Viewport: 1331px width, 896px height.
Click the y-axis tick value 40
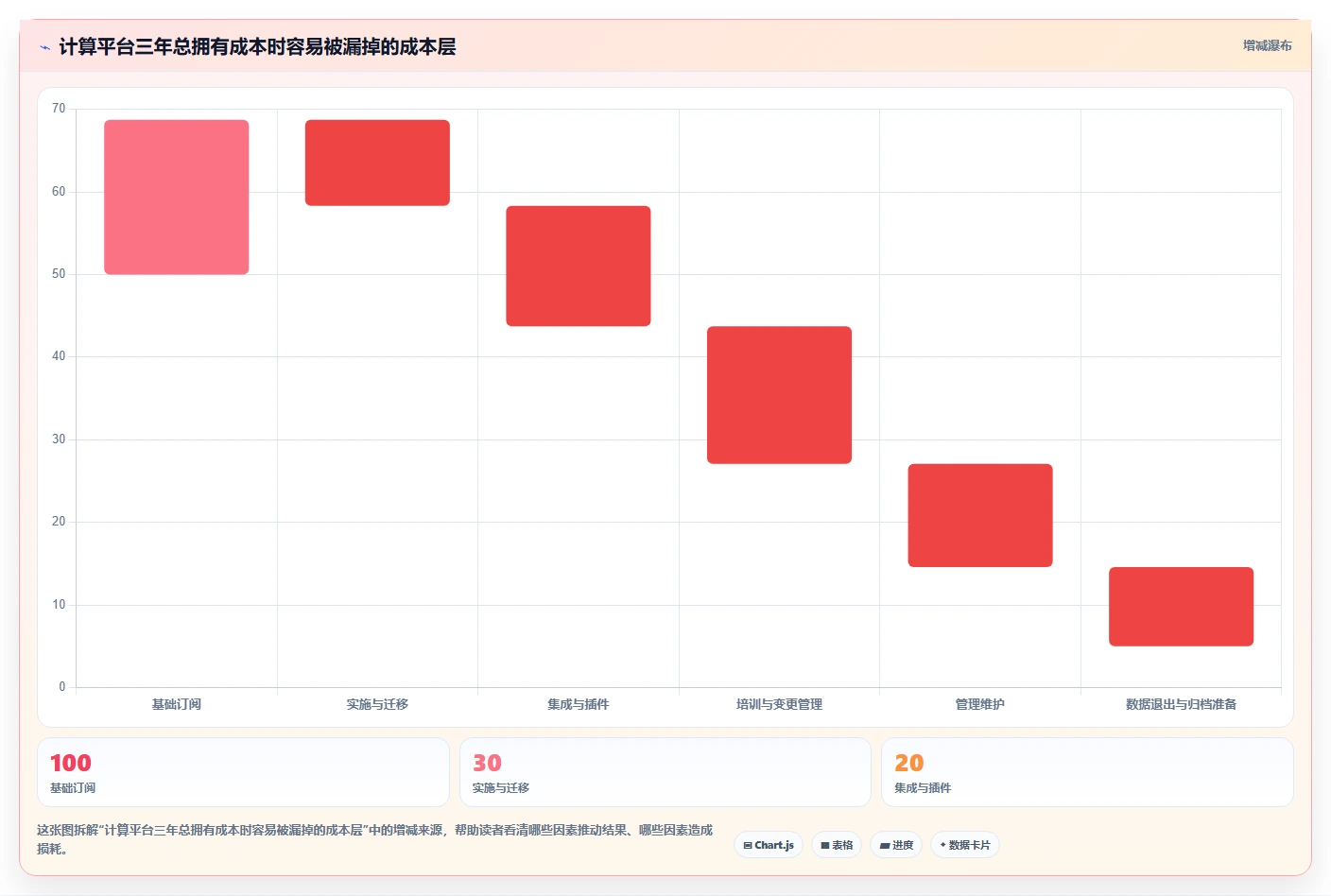[59, 356]
